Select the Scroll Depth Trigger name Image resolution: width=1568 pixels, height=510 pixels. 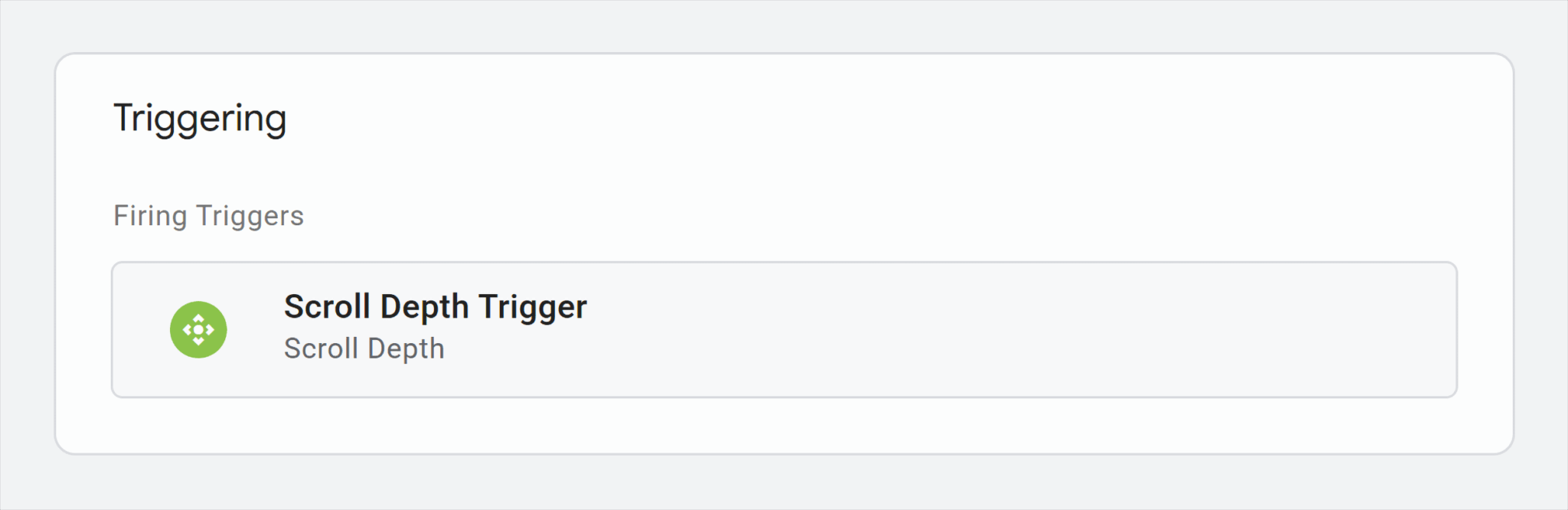point(435,307)
